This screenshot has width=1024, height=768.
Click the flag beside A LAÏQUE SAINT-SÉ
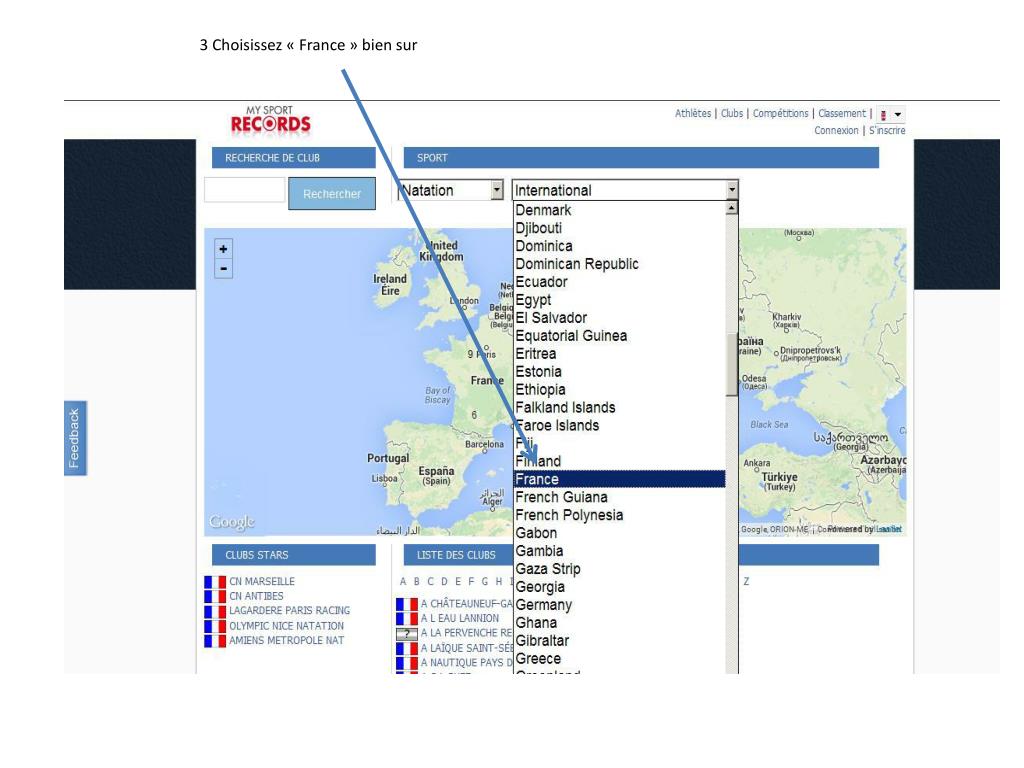pos(407,648)
